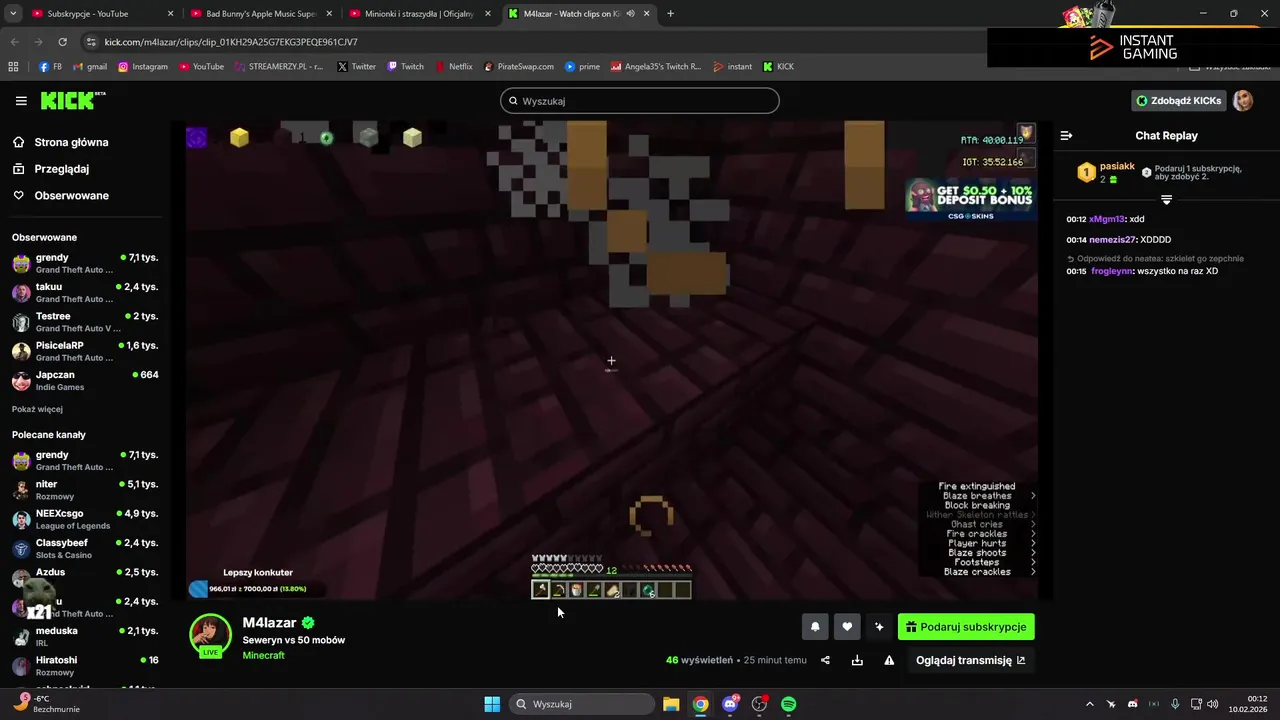The width and height of the screenshot is (1280, 720).
Task: Click the browser address bar URL
Action: click(x=231, y=42)
